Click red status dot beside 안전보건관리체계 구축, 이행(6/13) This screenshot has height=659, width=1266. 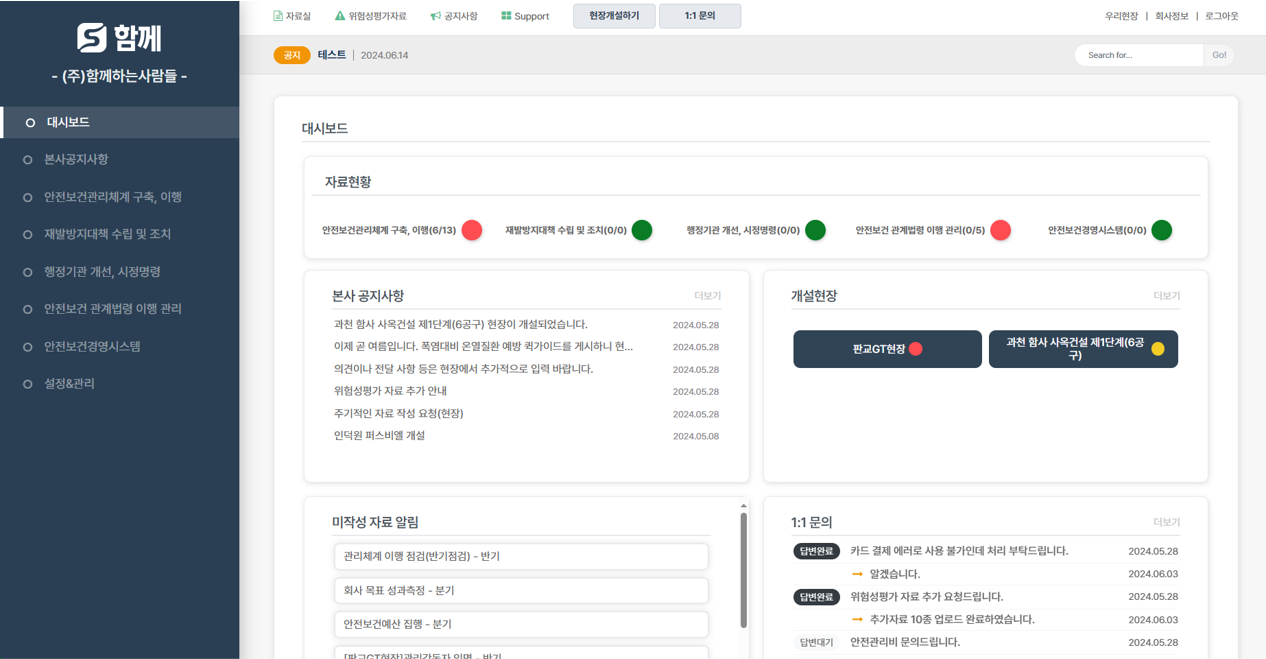pos(472,230)
